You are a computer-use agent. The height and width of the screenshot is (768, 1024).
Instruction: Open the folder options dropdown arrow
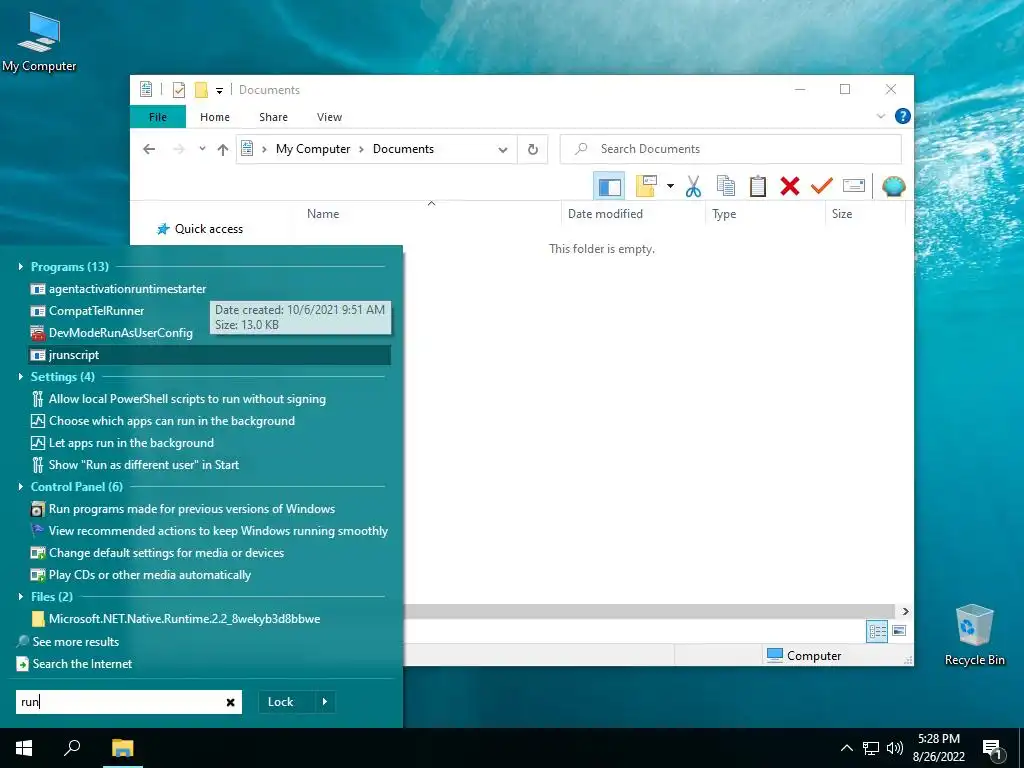coord(670,186)
